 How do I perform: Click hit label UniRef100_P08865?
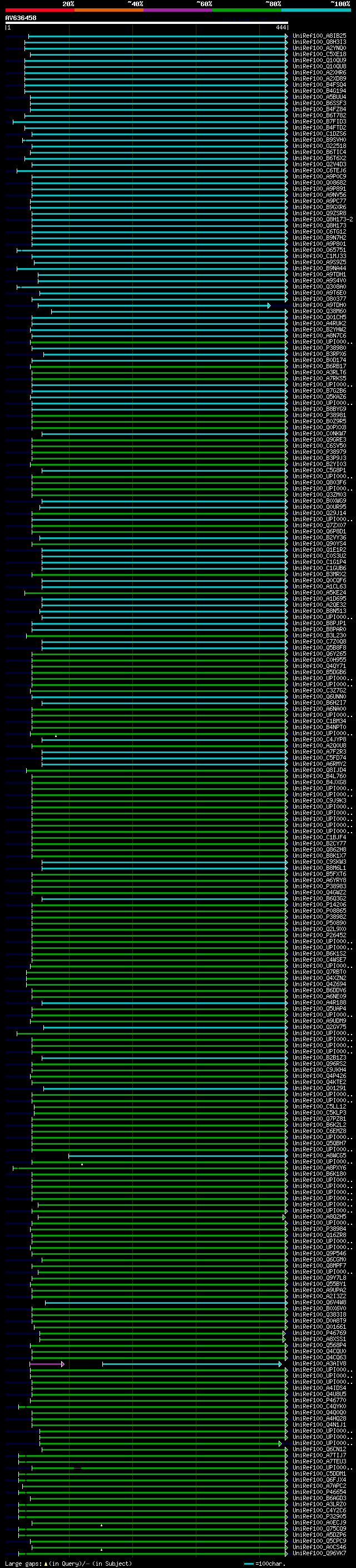coord(319,911)
